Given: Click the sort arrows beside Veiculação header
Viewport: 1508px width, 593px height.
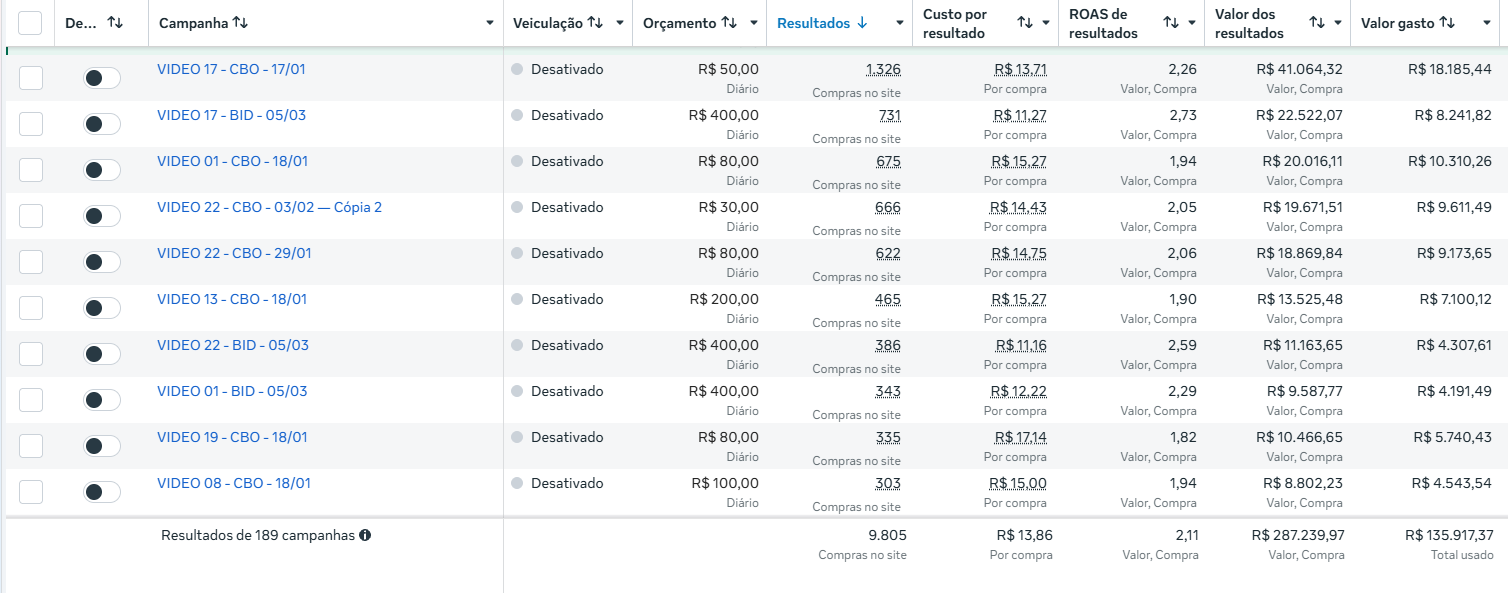Looking at the screenshot, I should tap(595, 22).
